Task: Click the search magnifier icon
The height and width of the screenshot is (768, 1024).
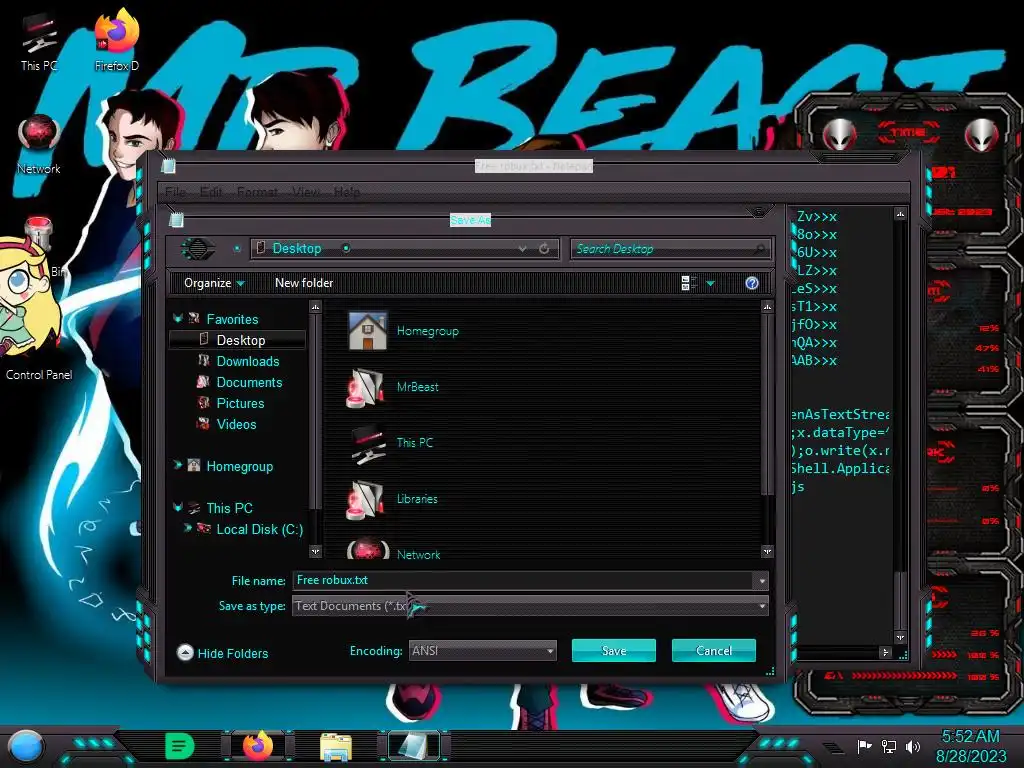Action: [760, 249]
